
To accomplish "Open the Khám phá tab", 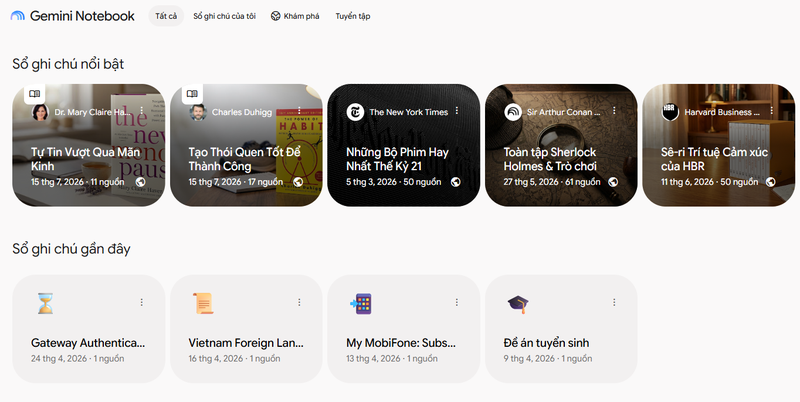I will (295, 16).
